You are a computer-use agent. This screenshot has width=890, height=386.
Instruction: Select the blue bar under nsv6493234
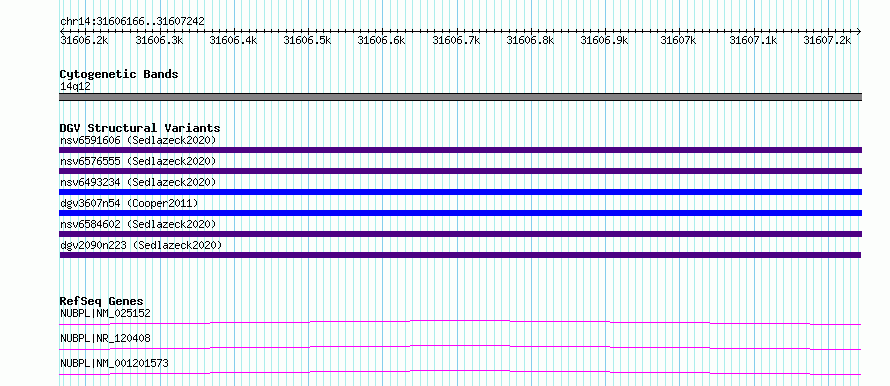coord(460,192)
